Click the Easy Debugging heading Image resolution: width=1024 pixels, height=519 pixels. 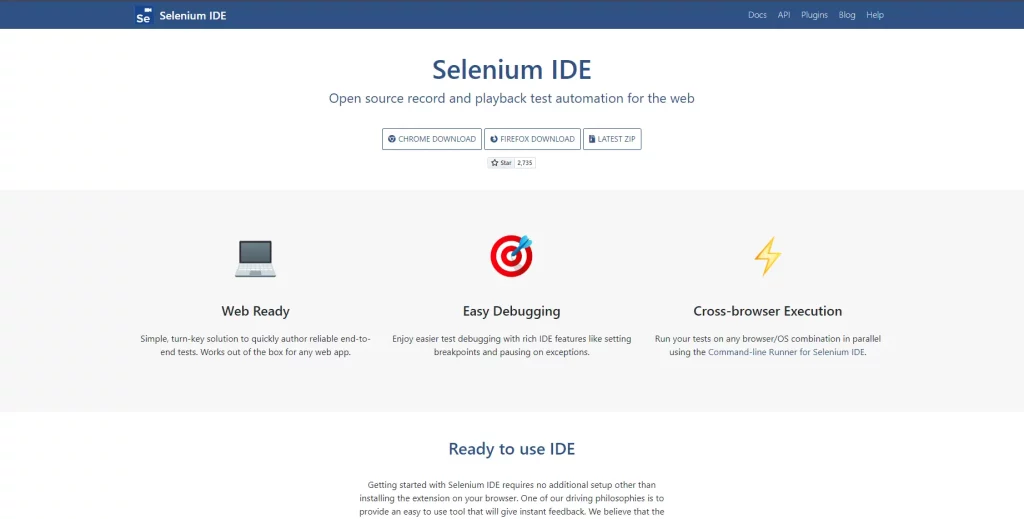coord(511,311)
